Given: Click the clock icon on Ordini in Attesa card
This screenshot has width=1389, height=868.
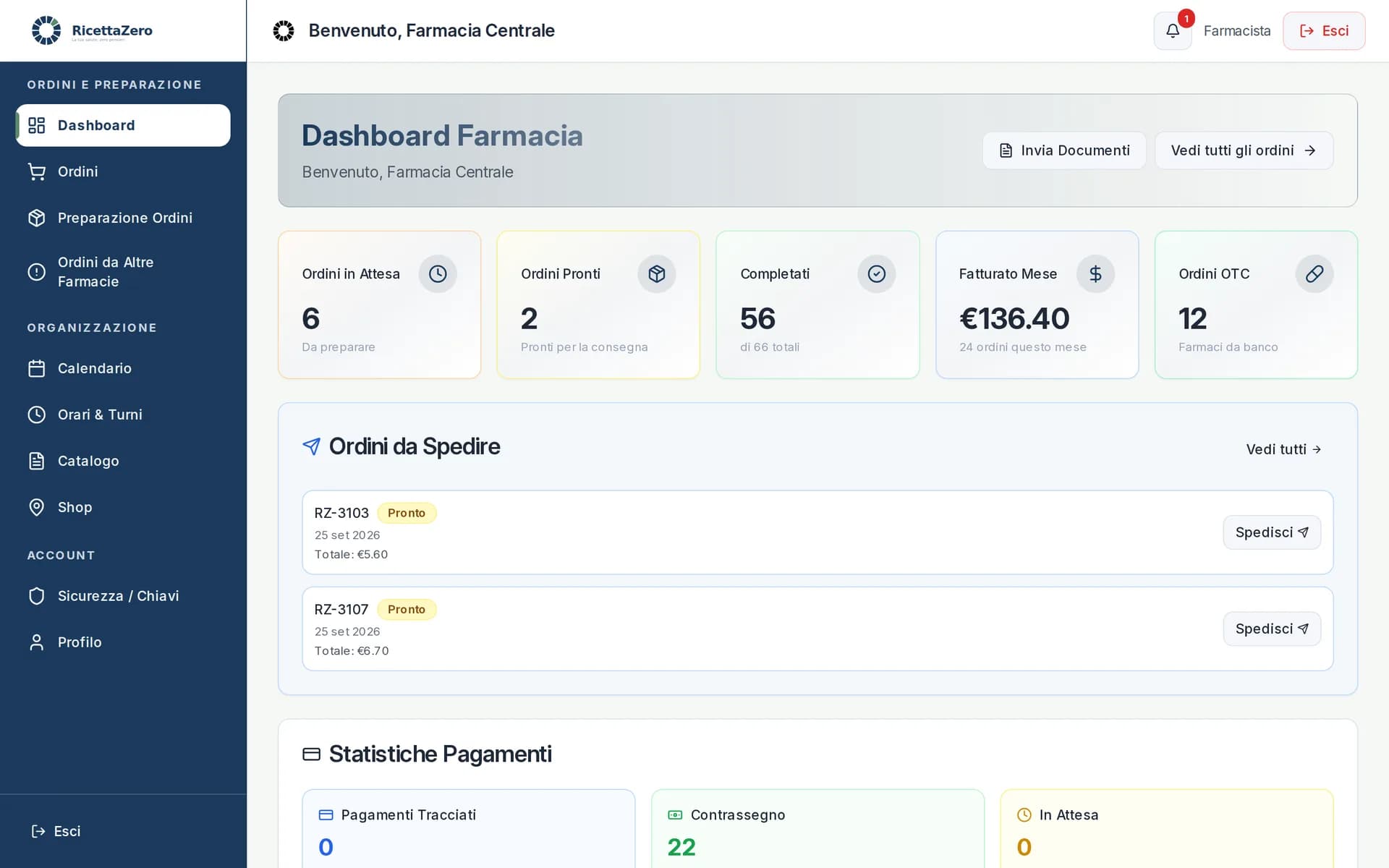Looking at the screenshot, I should pyautogui.click(x=438, y=273).
